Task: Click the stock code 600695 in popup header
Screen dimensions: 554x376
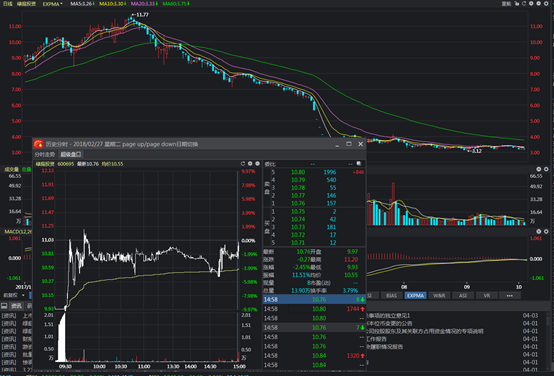Action: pos(66,164)
